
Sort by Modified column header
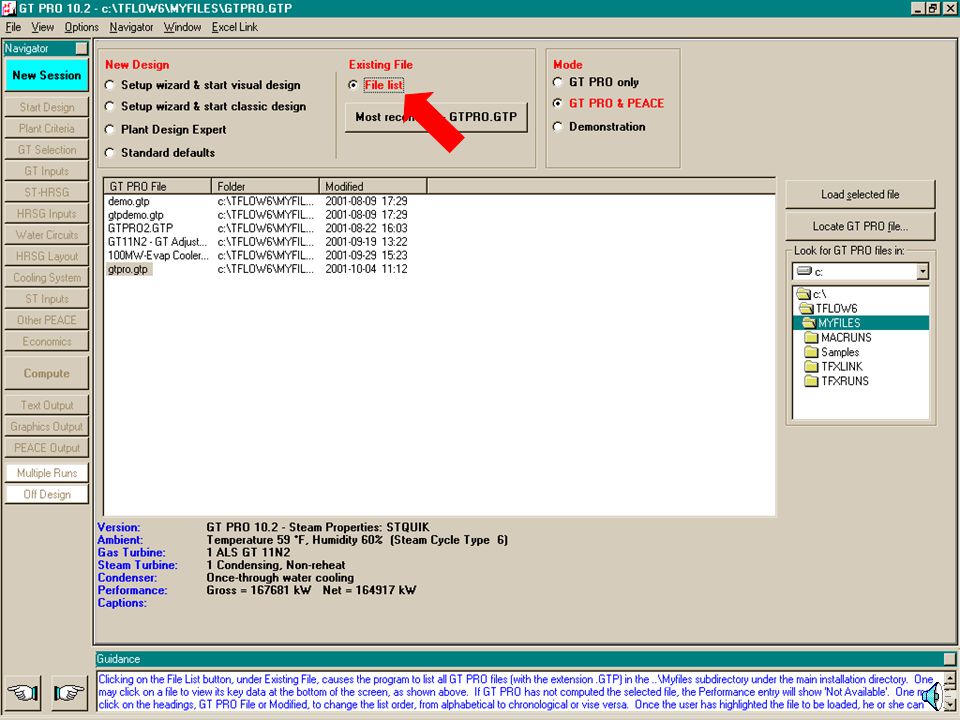point(373,186)
